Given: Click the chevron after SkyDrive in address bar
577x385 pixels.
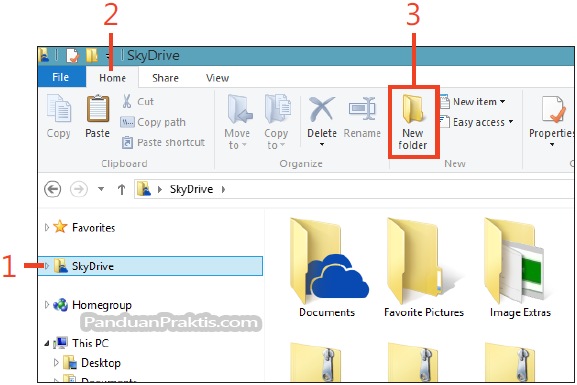Looking at the screenshot, I should pos(223,189).
